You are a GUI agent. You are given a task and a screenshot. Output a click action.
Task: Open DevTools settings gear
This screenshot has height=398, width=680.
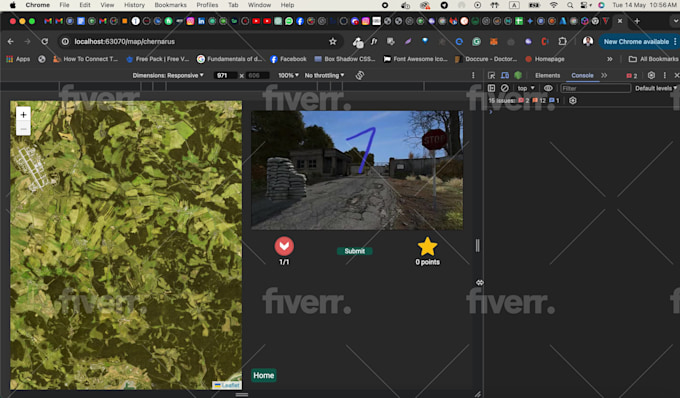(x=651, y=75)
